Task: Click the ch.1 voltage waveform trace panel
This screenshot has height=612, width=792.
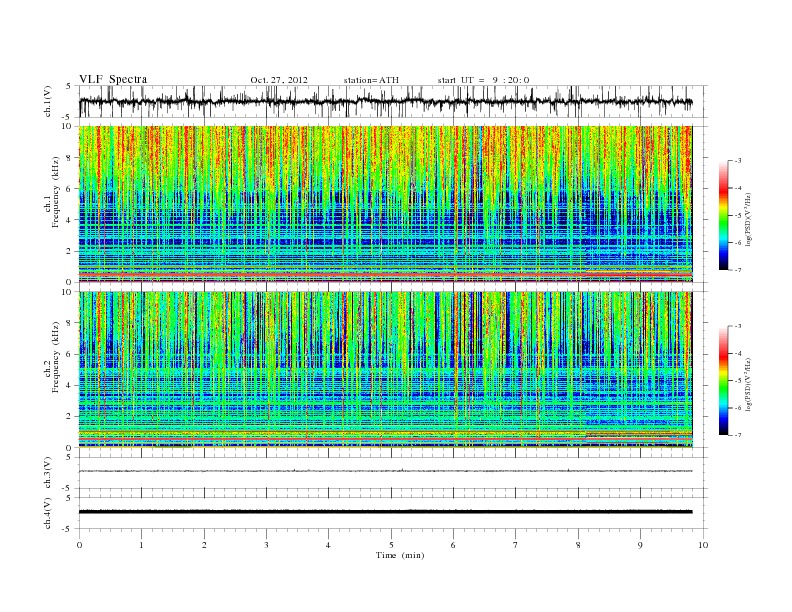Action: pyautogui.click(x=392, y=102)
